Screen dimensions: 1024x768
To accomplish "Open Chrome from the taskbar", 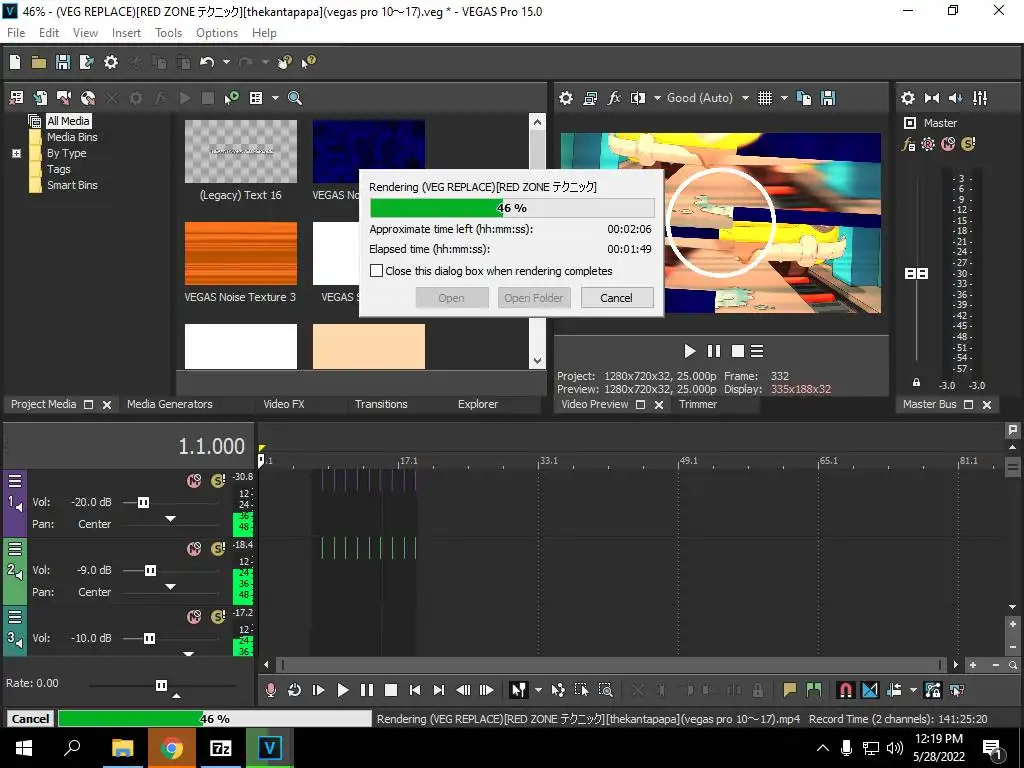I will click(x=171, y=748).
